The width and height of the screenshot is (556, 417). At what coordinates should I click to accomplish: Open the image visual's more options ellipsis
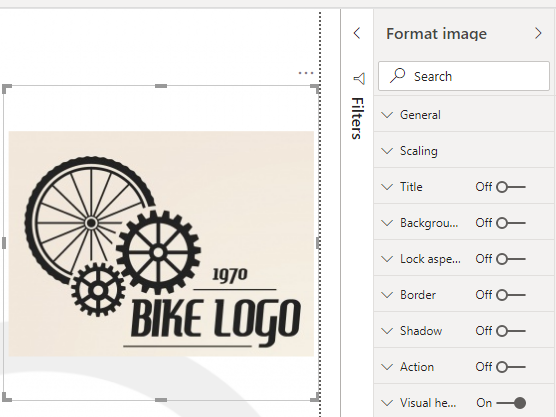306,73
